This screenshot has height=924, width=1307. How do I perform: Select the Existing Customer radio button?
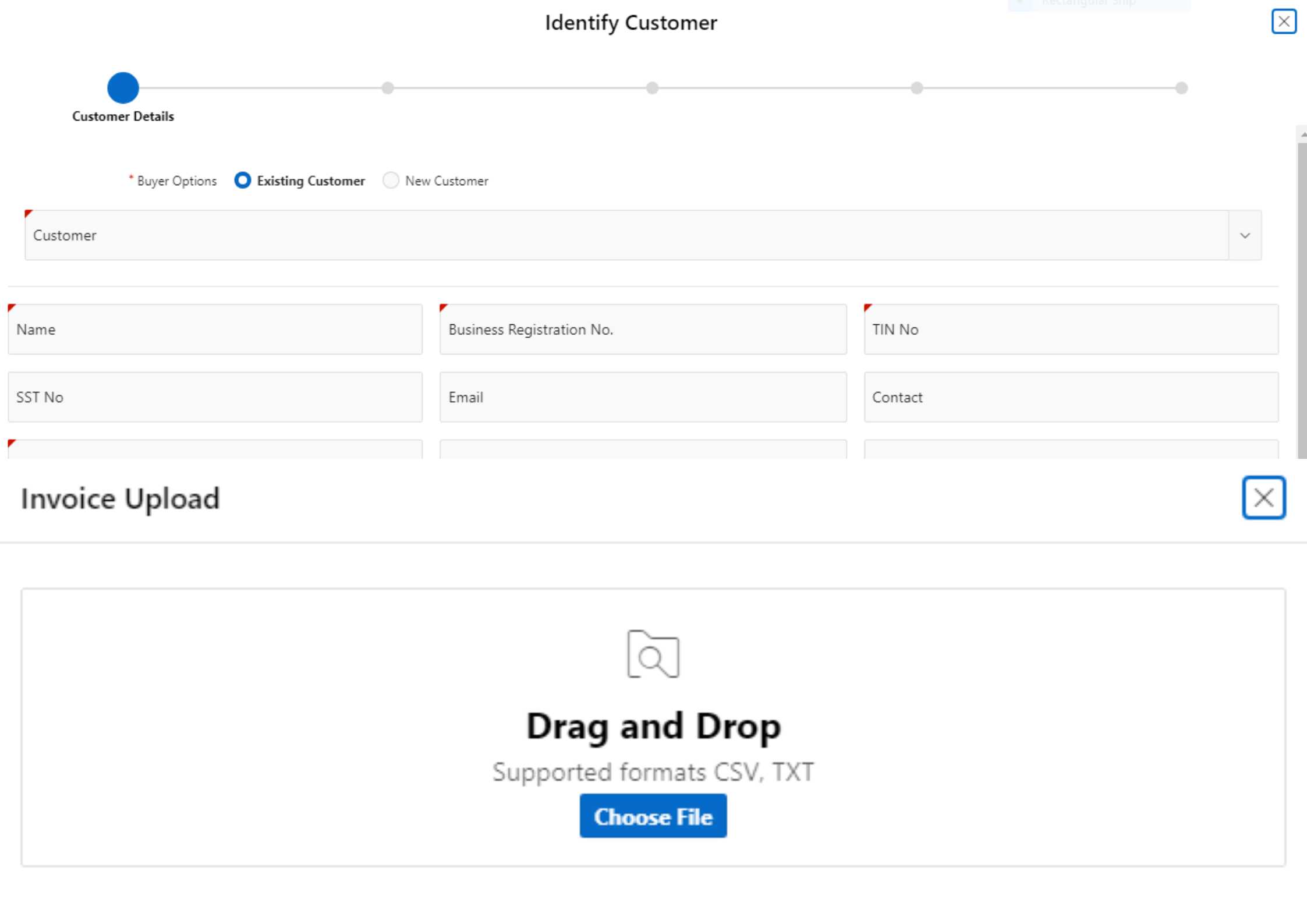[x=242, y=180]
